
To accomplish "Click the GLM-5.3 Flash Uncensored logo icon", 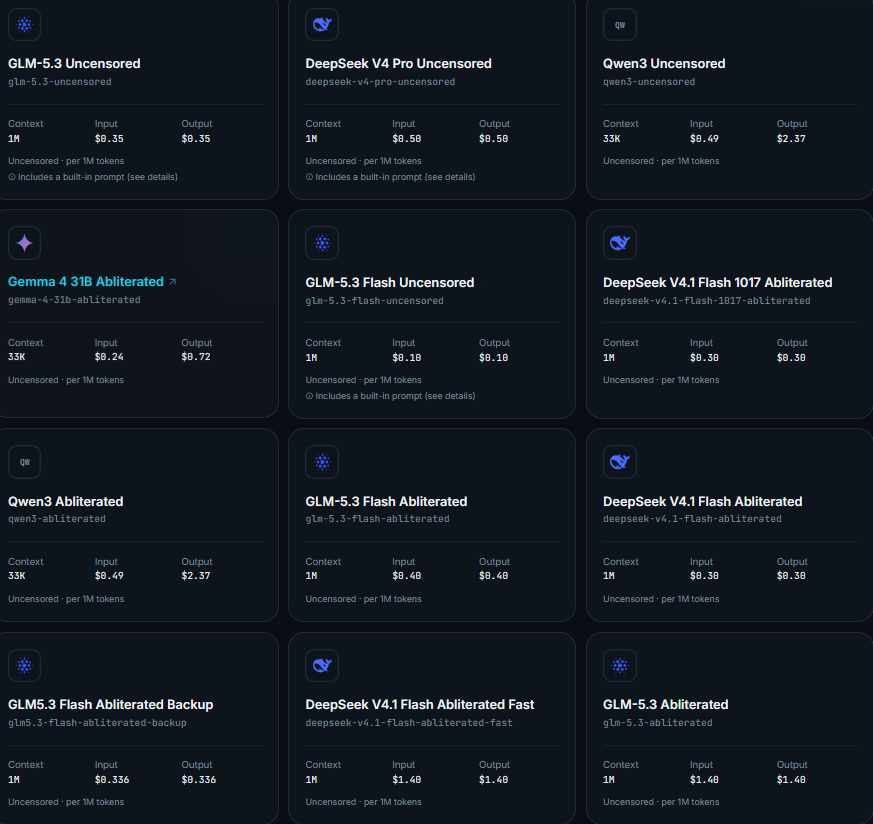I will [x=322, y=243].
